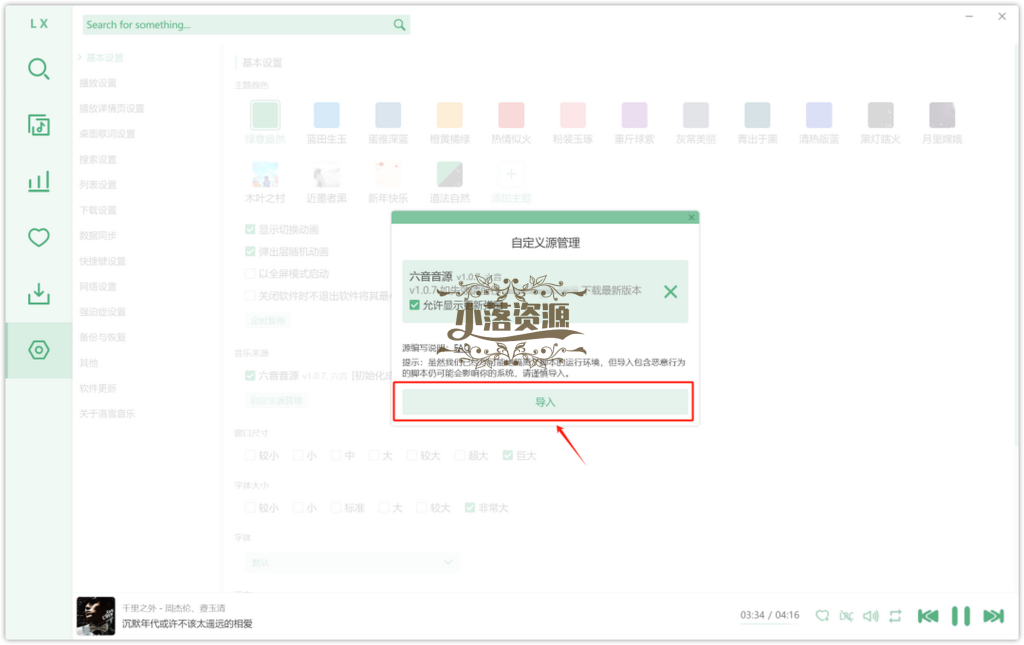Open 播放设置 in settings menu
The height and width of the screenshot is (645, 1024).
(x=98, y=83)
